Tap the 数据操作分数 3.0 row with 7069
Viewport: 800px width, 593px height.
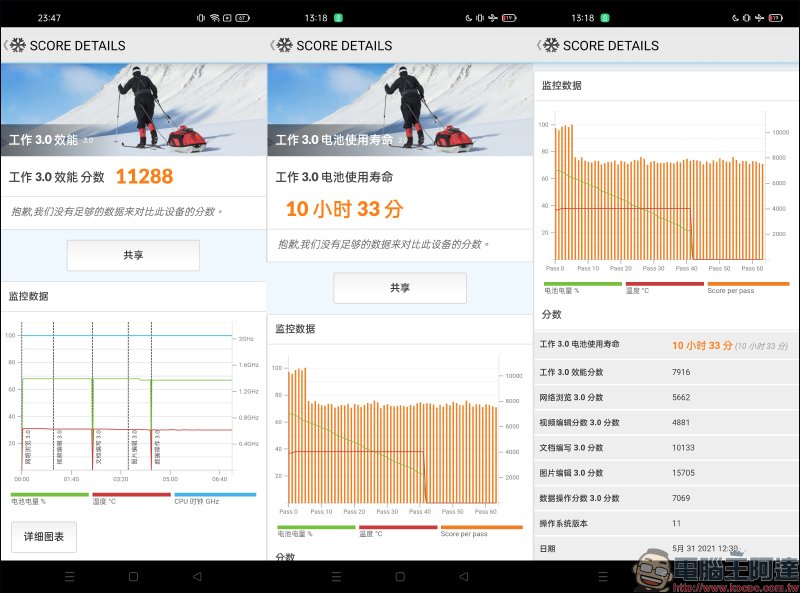pyautogui.click(x=666, y=498)
